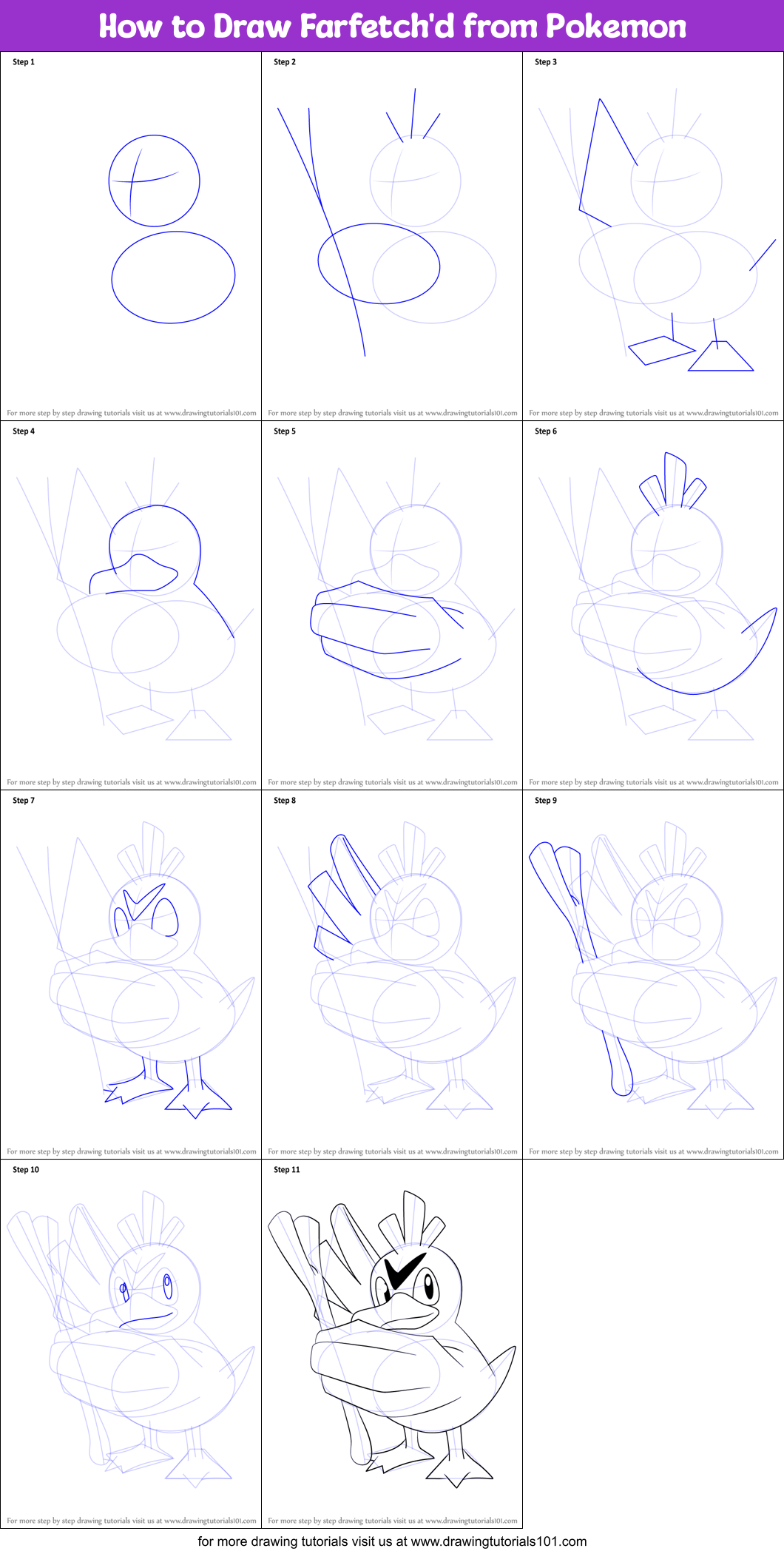
Task: Click the Step 1 panel footer website text
Action: [x=132, y=413]
